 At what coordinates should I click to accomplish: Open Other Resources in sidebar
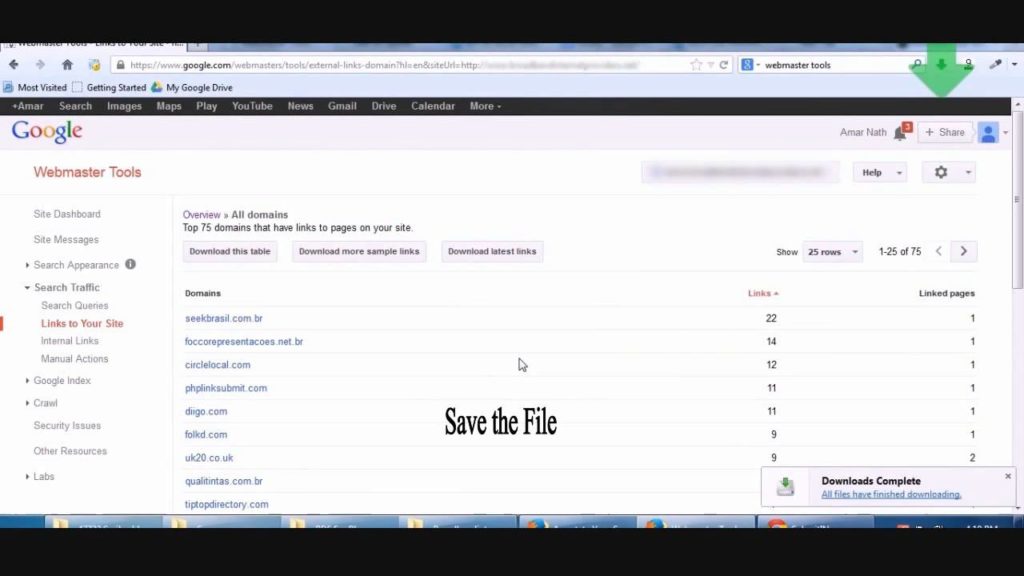click(70, 451)
